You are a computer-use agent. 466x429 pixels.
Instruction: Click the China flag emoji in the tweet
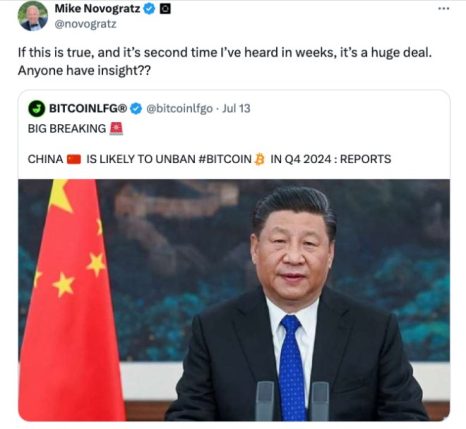click(x=74, y=159)
